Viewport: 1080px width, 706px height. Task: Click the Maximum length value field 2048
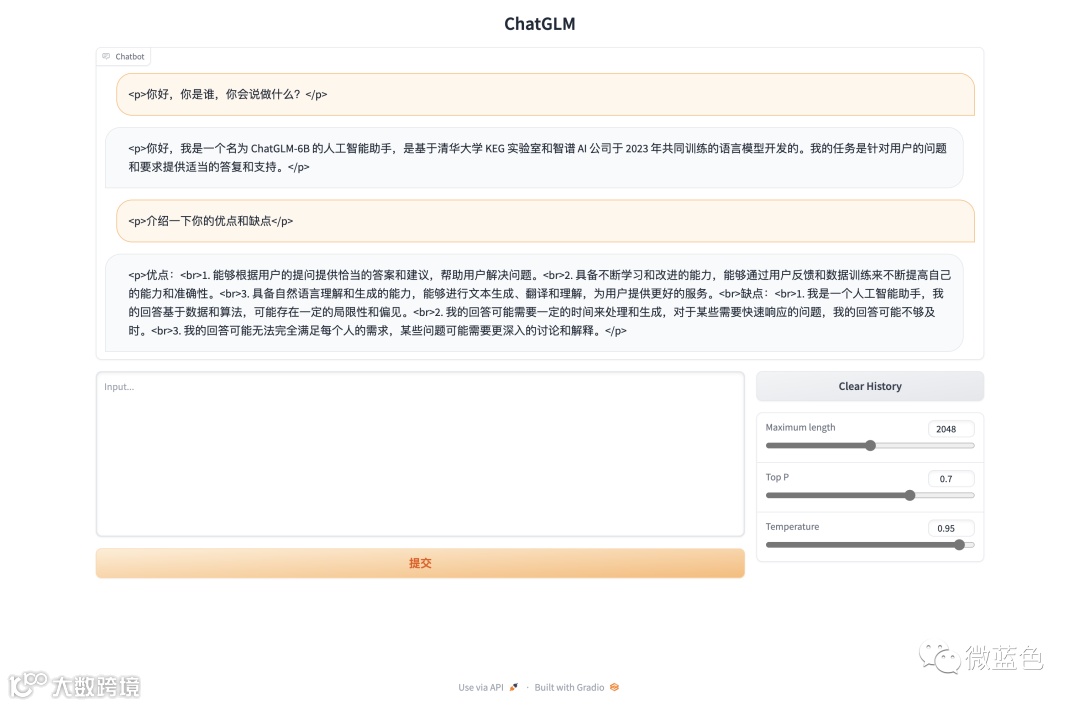951,428
